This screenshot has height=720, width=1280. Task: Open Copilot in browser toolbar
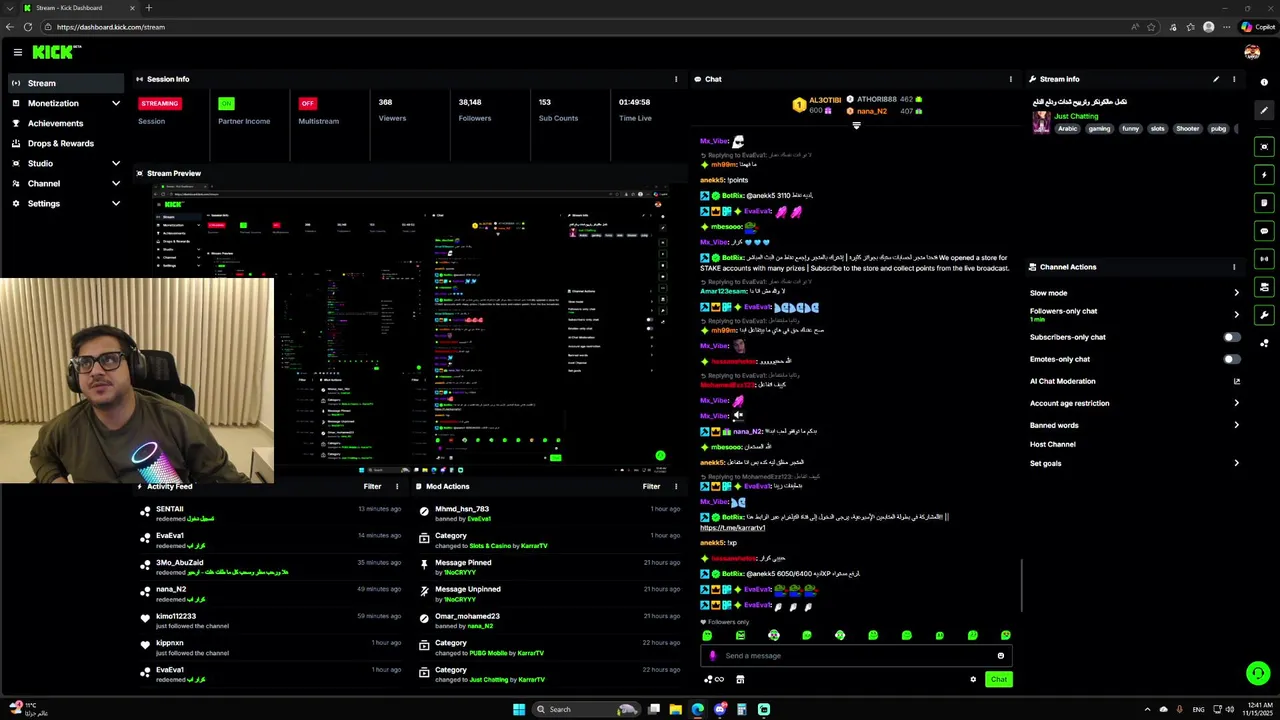pos(1258,27)
